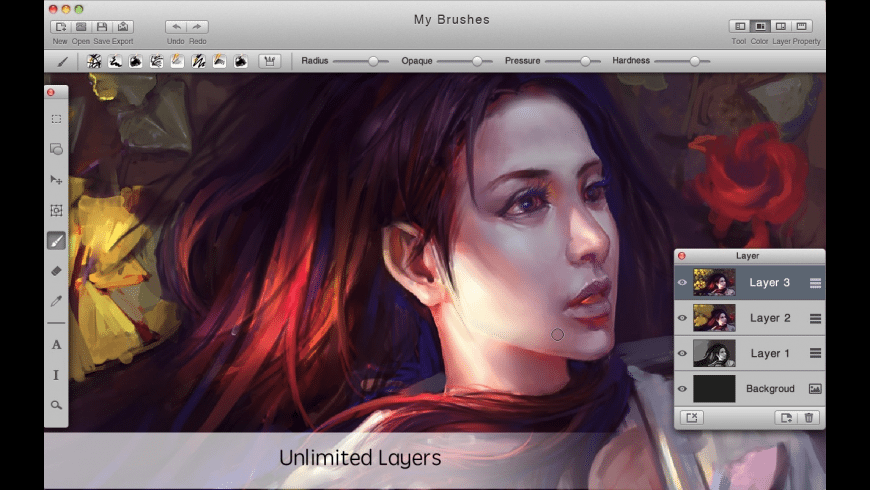Toggle visibility of Layer 1

(x=682, y=353)
